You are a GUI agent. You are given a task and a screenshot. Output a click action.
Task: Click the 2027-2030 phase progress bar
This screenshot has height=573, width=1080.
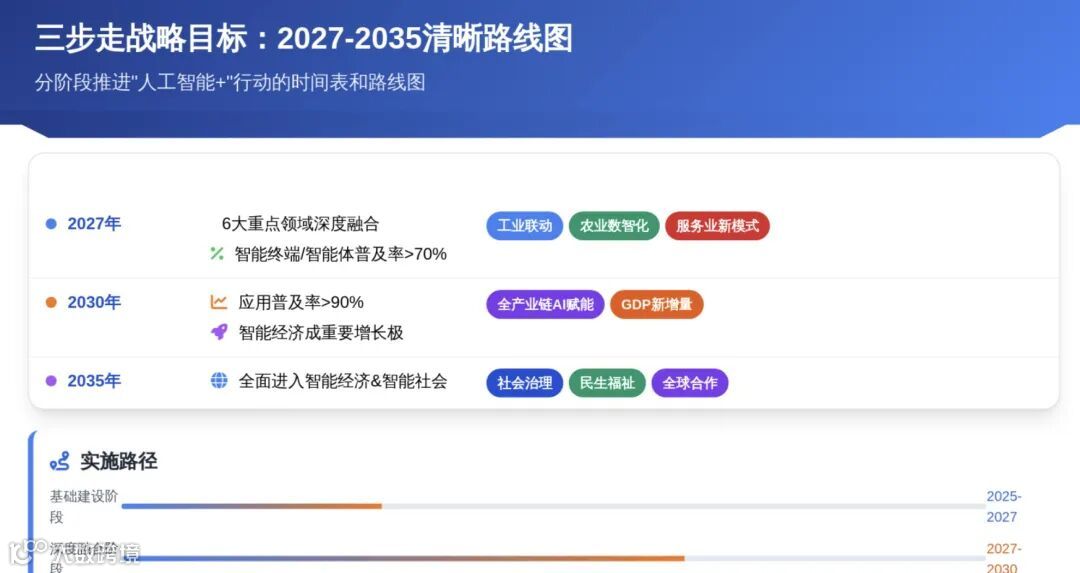[553, 559]
